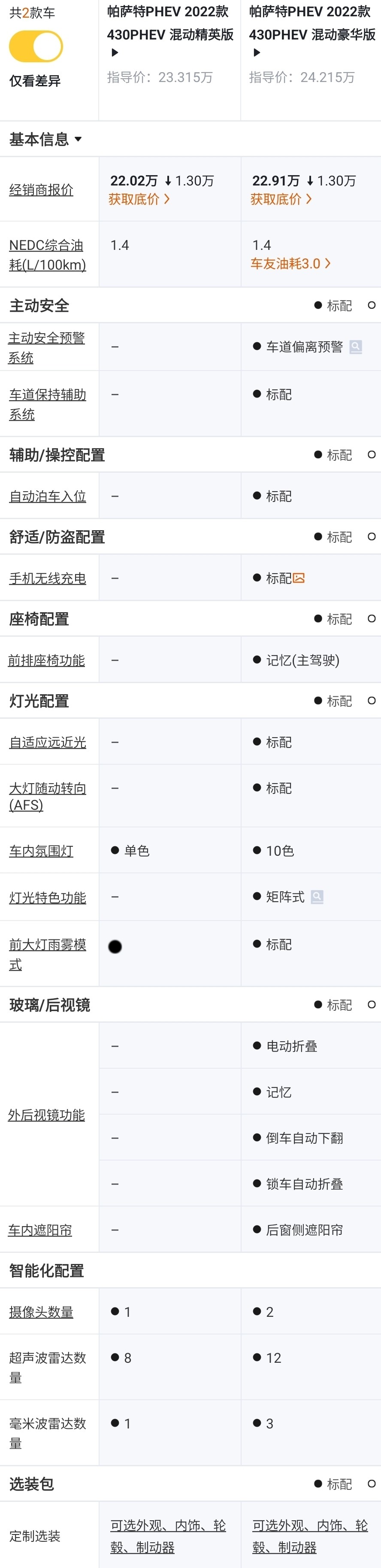
Task: Click the arrow icon under 混动豪华版
Action: 256,53
